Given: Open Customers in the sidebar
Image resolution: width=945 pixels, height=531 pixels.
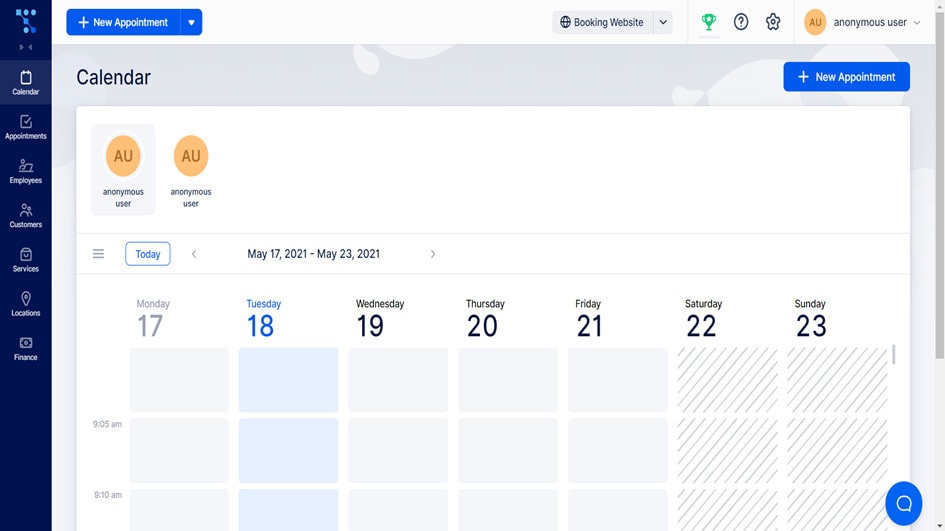Looking at the screenshot, I should (25, 216).
